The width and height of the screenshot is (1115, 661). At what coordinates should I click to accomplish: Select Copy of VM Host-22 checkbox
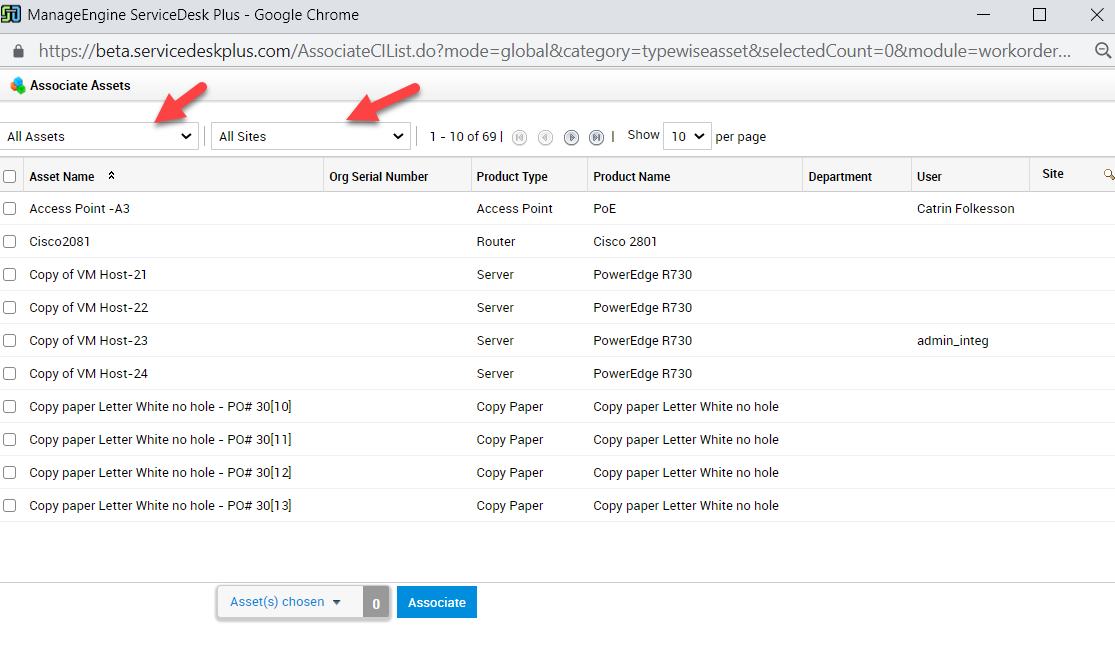click(9, 308)
